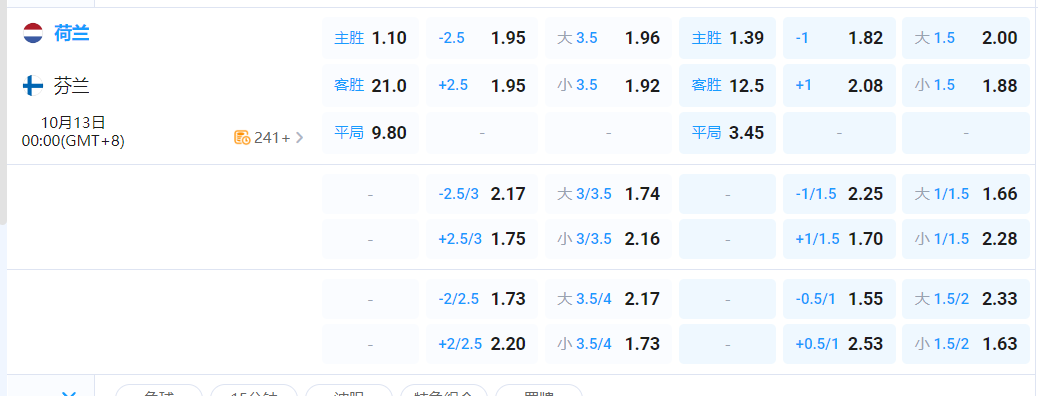The height and width of the screenshot is (396, 1038).
Task: Select handicap -2.5 at 1.95
Action: [483, 38]
